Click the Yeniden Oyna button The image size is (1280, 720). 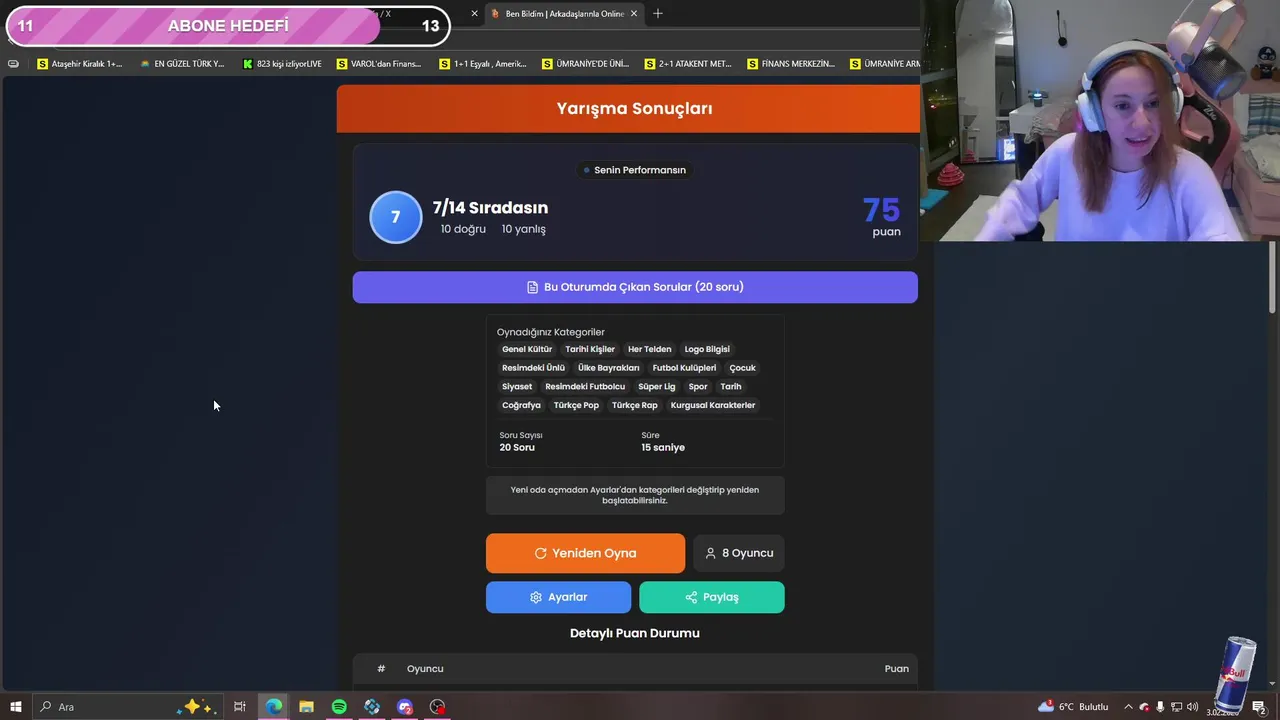tap(585, 553)
